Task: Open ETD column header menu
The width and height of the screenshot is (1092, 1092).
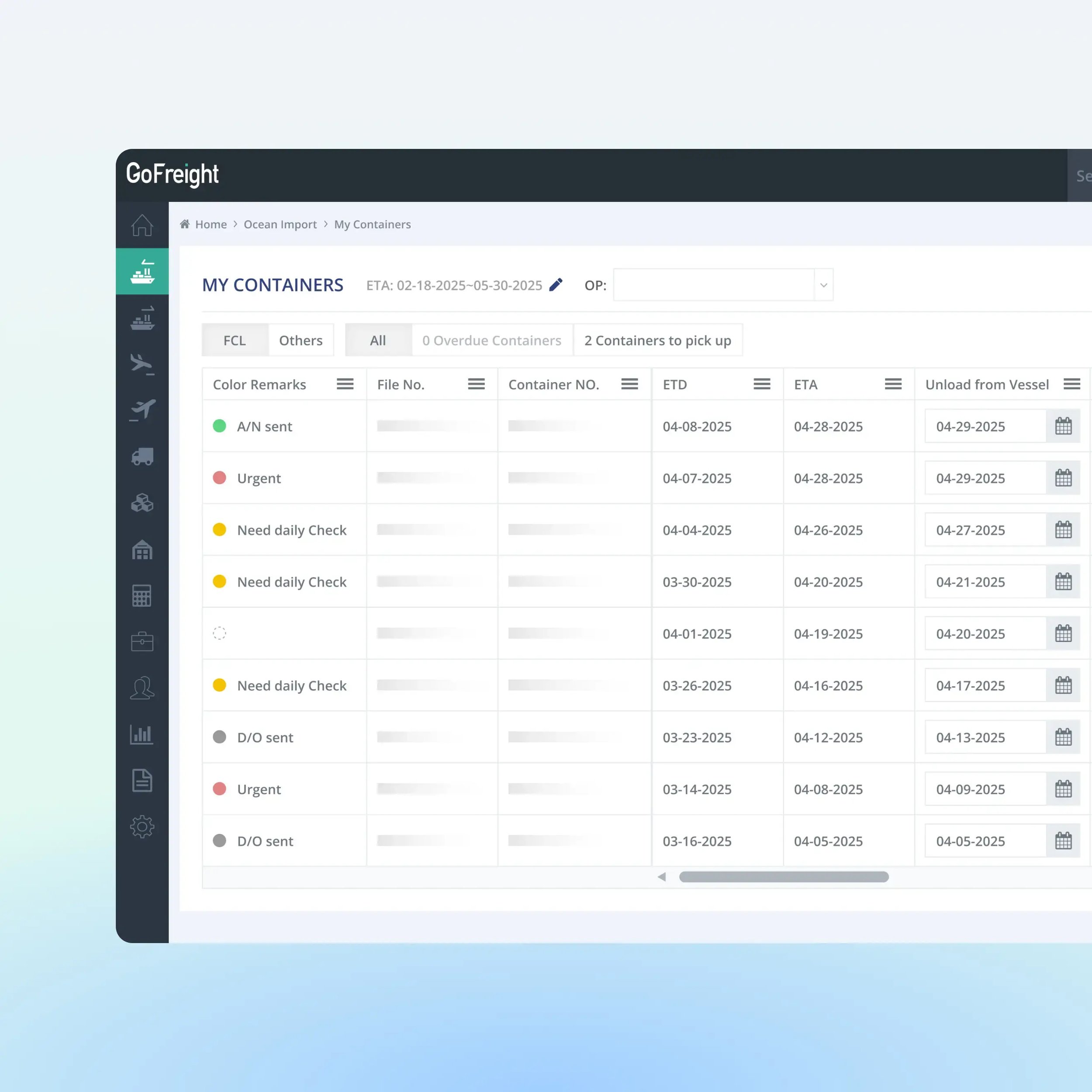Action: pyautogui.click(x=761, y=384)
